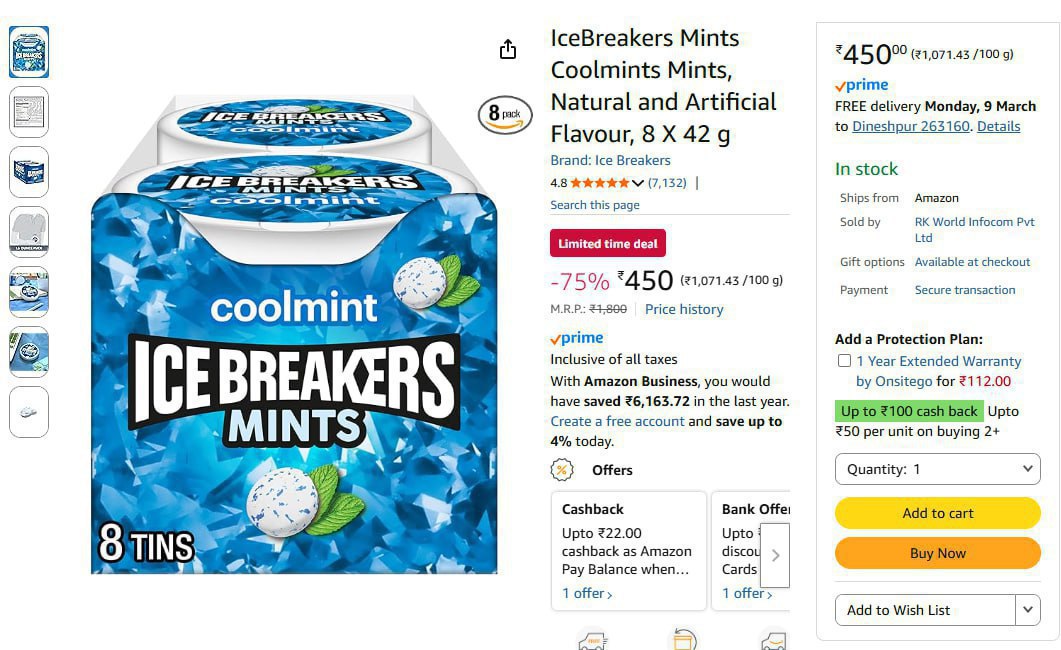Click the Offers percent badge icon
Viewport: 1061px width, 650px height.
click(x=562, y=469)
